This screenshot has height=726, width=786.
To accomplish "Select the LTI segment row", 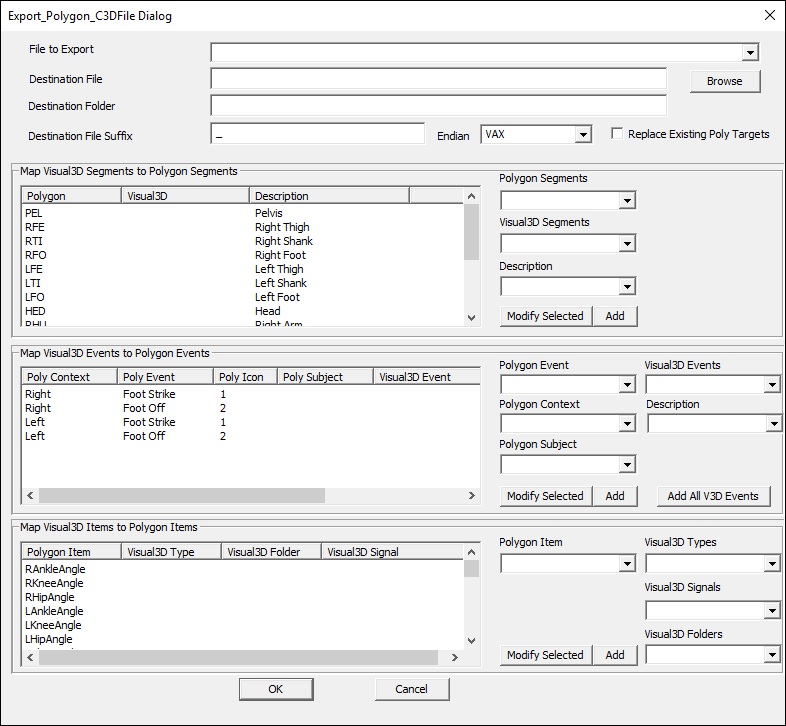I will click(243, 283).
